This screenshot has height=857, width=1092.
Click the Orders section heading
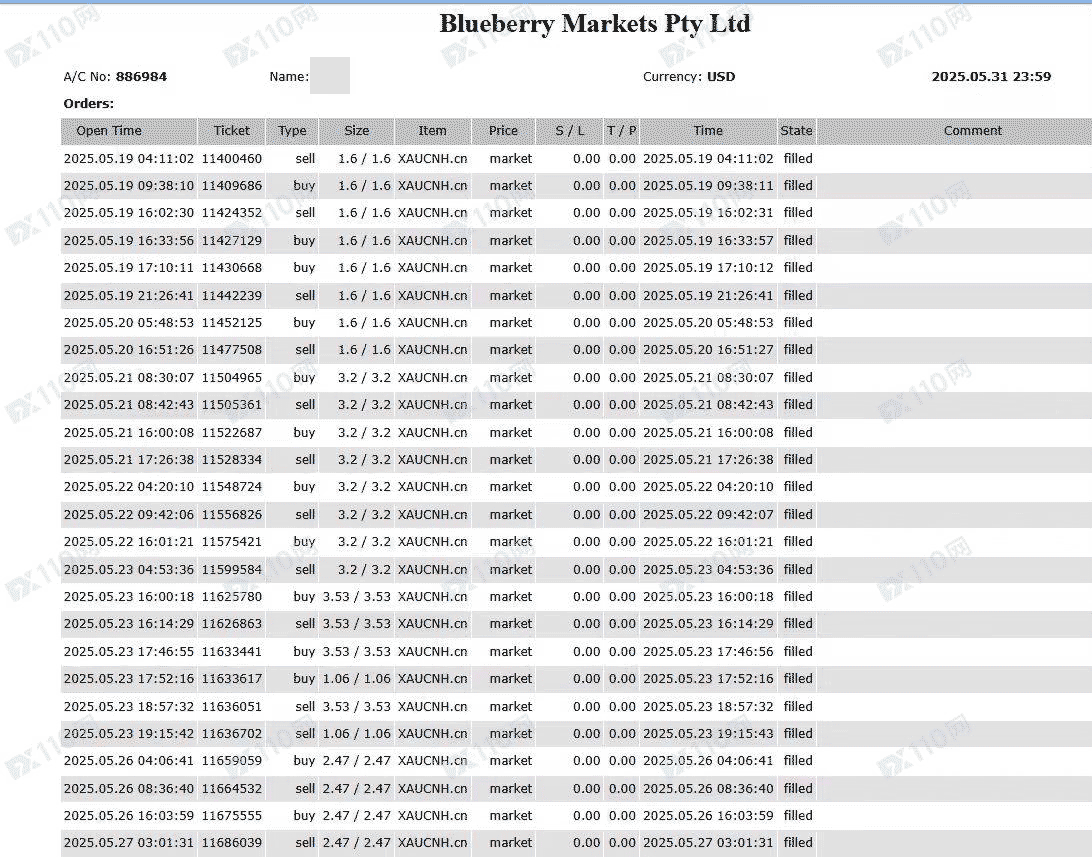click(x=88, y=104)
